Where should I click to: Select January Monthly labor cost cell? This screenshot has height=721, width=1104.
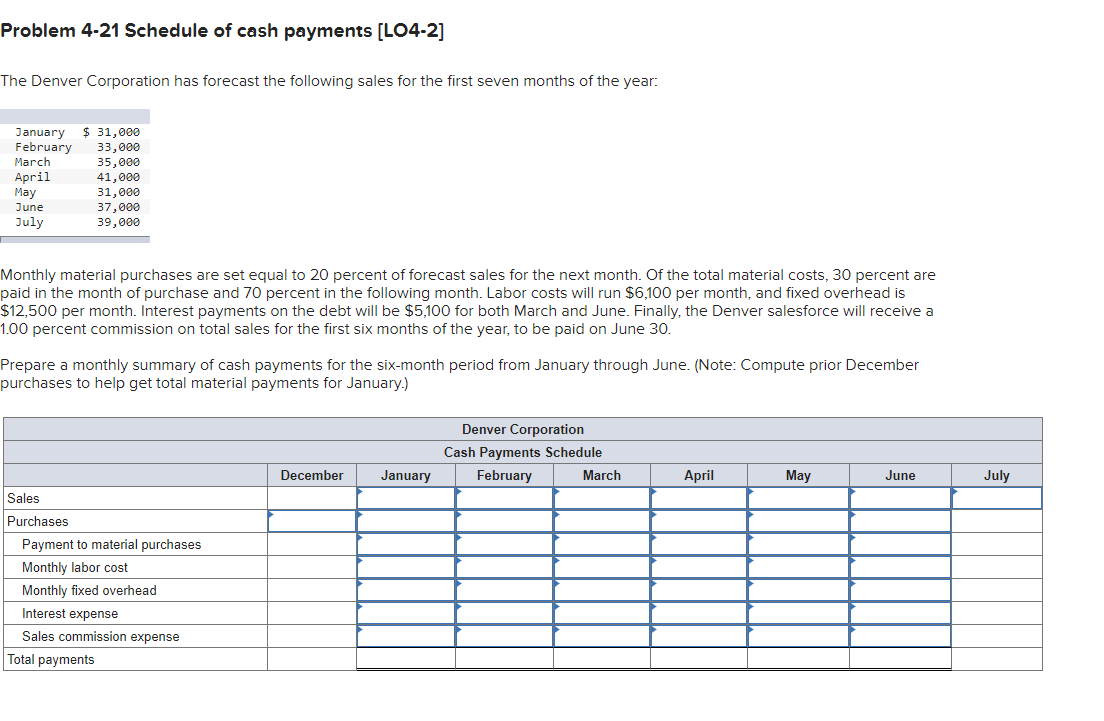coord(406,567)
